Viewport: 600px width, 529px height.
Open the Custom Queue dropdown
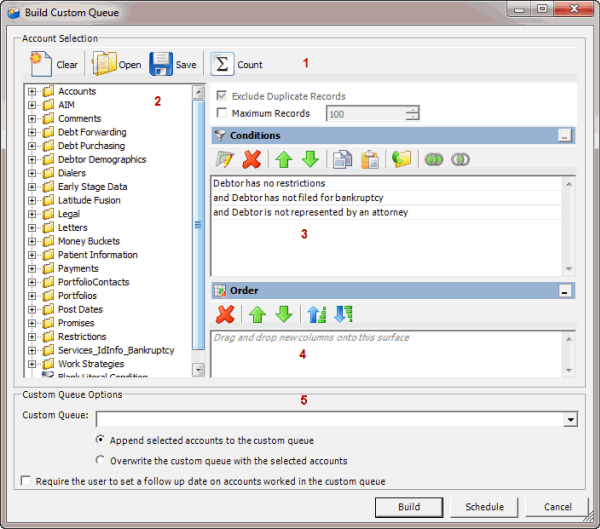tap(571, 419)
